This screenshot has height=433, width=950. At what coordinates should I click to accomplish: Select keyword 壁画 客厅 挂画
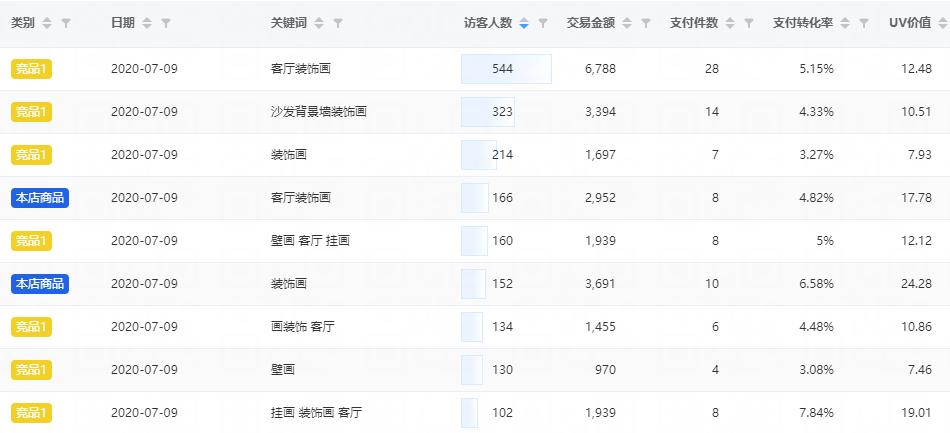(310, 241)
